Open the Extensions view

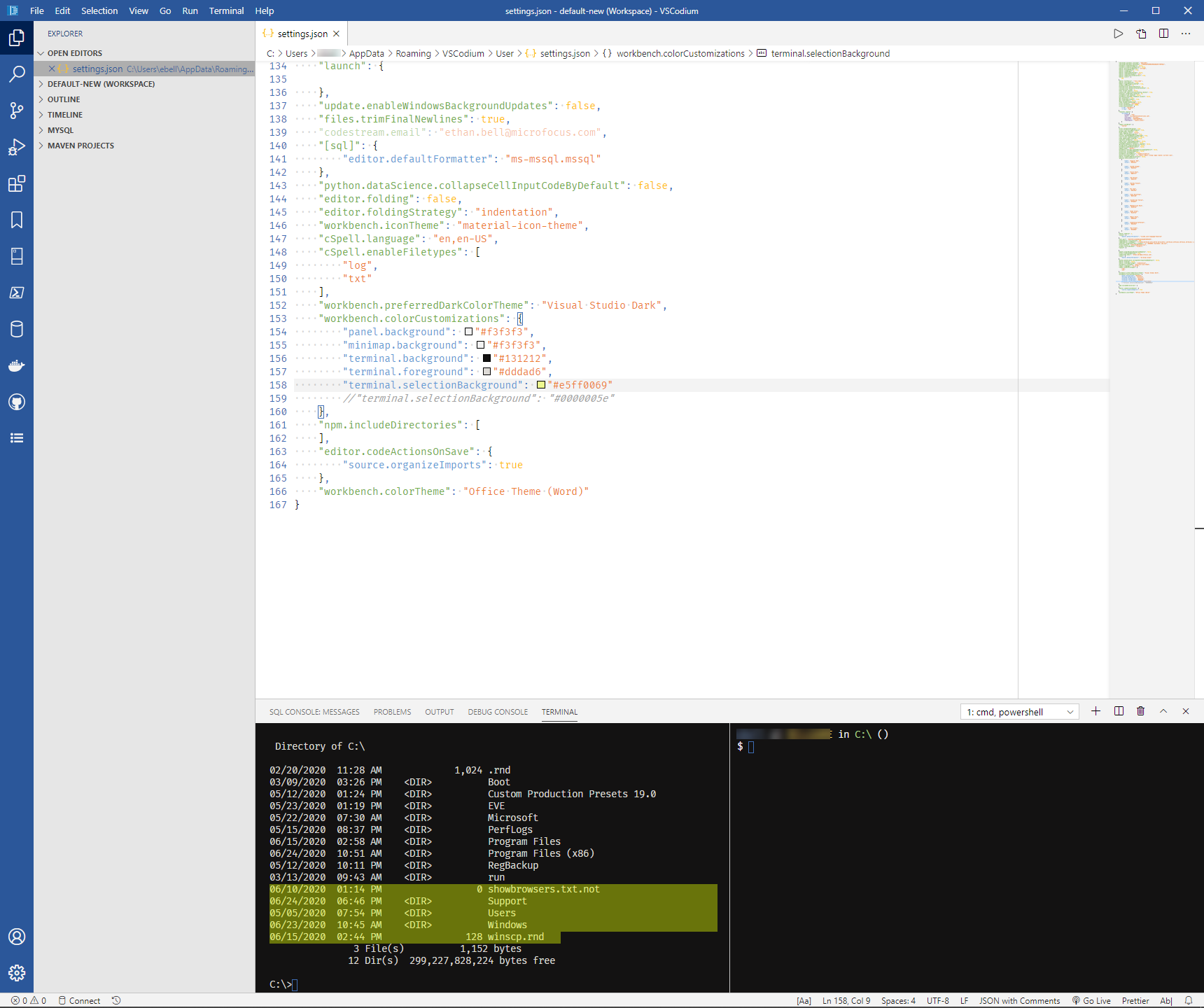17,183
